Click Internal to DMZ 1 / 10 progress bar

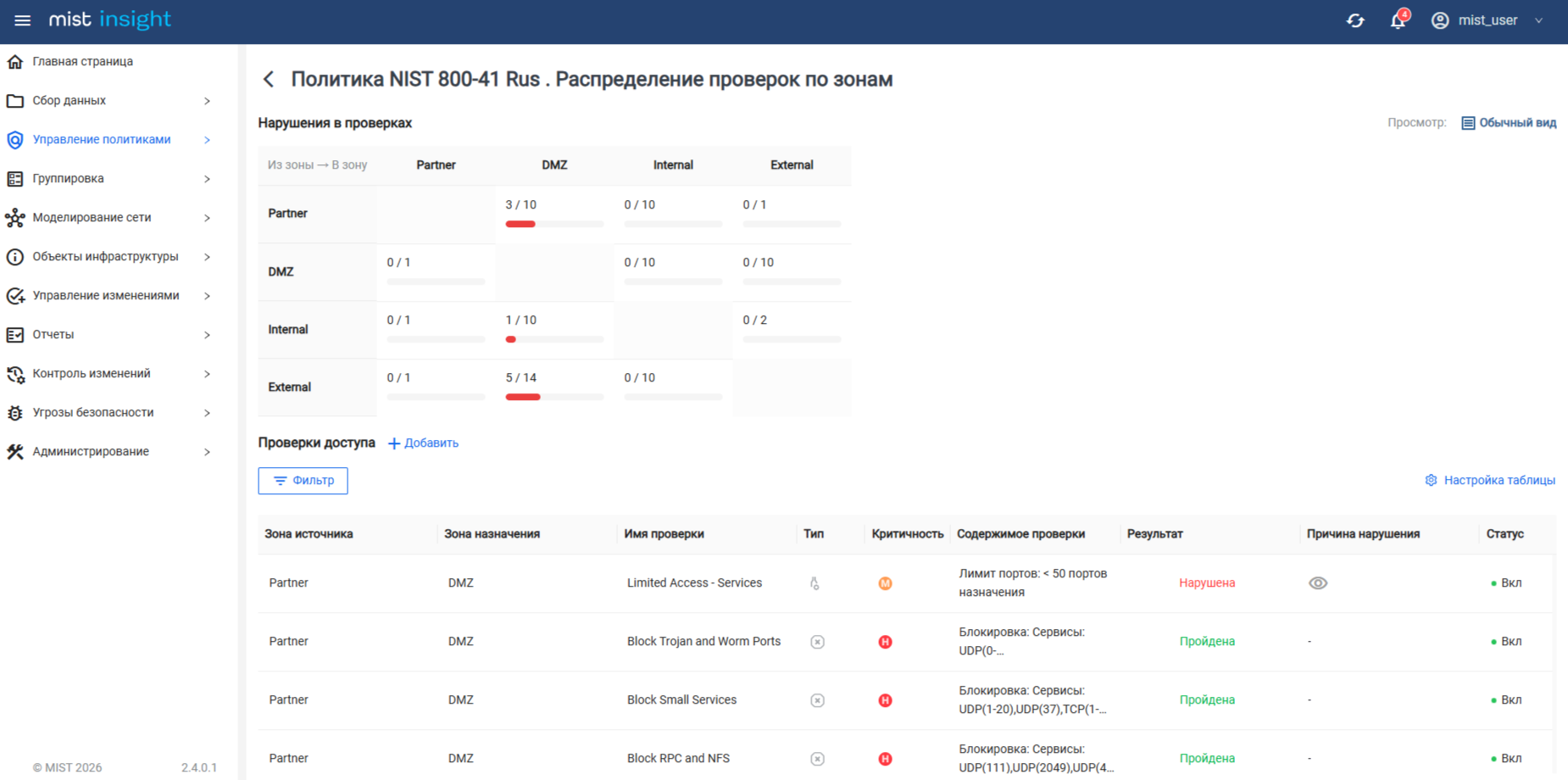[554, 339]
